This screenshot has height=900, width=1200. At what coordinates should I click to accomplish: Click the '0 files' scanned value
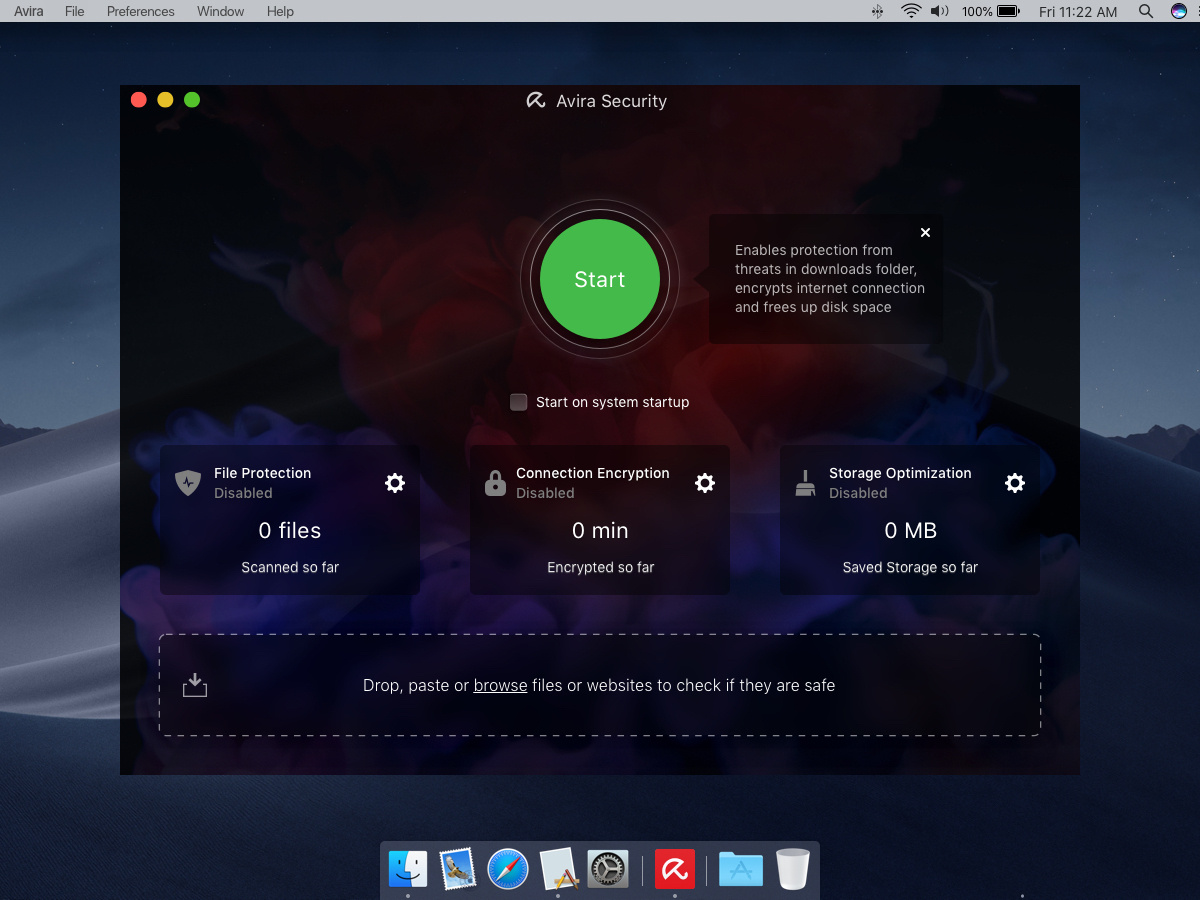pyautogui.click(x=290, y=531)
